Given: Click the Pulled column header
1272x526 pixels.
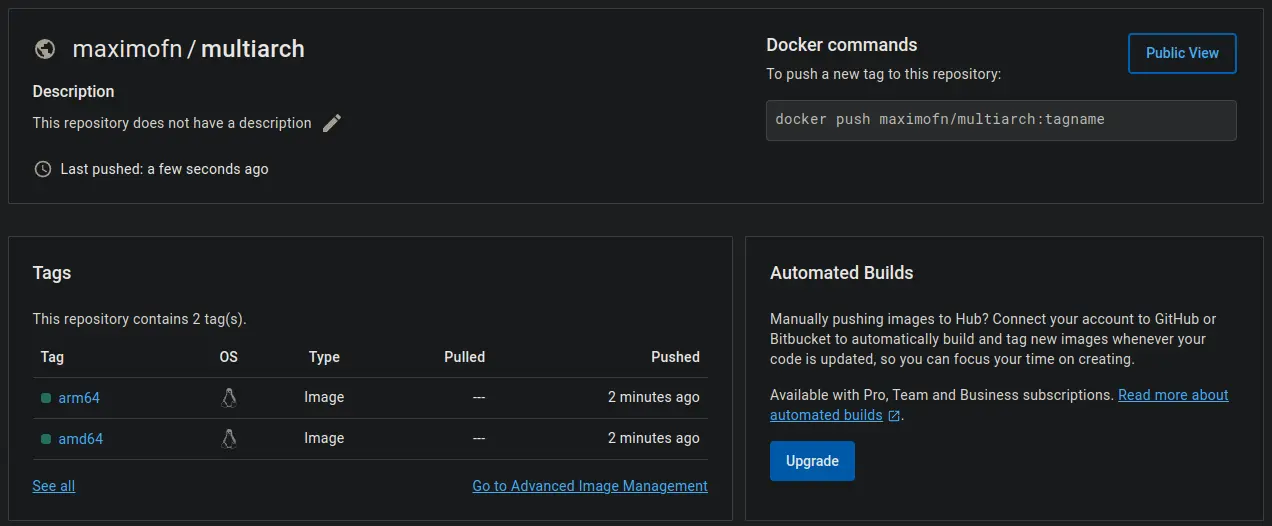Looking at the screenshot, I should point(465,357).
